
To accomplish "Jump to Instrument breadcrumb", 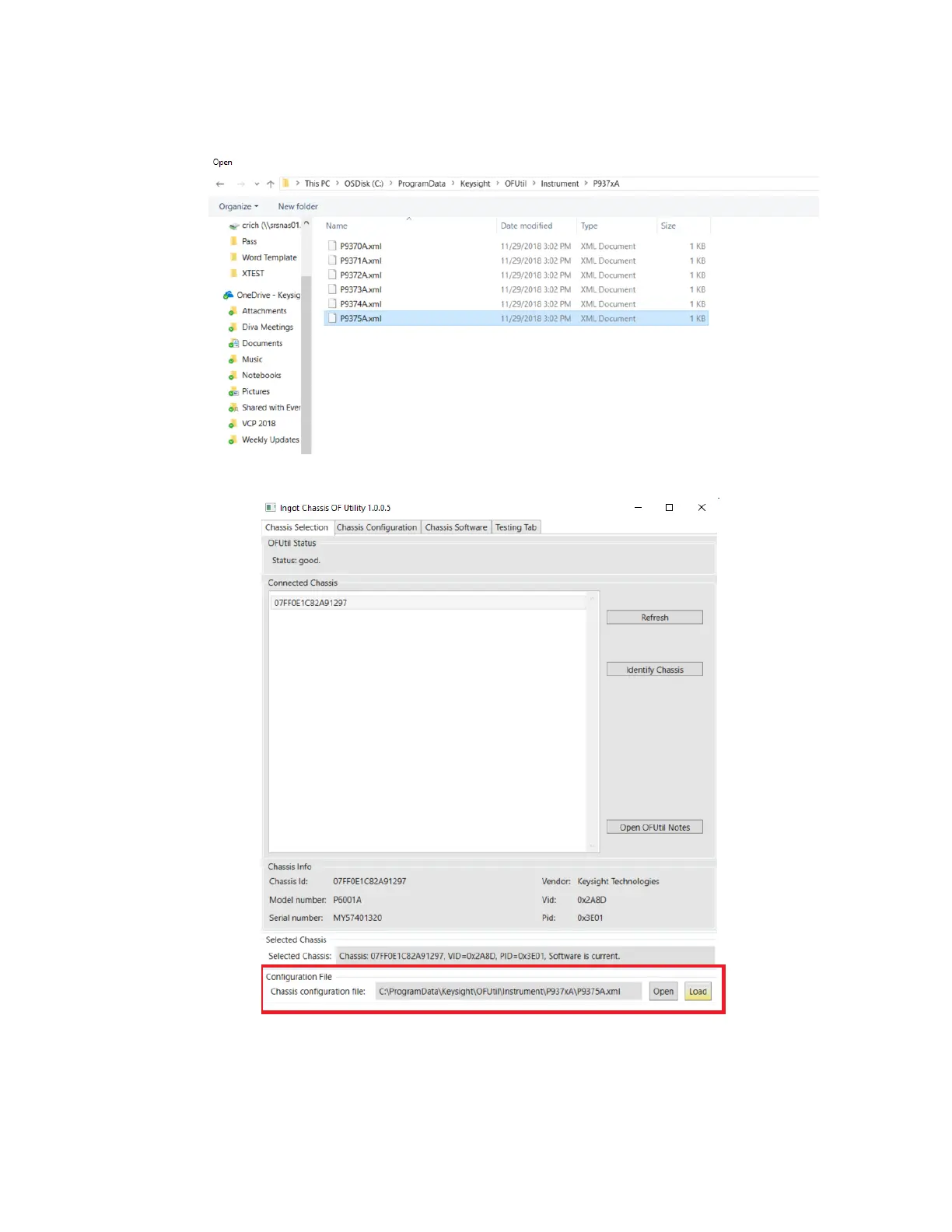I will point(560,184).
